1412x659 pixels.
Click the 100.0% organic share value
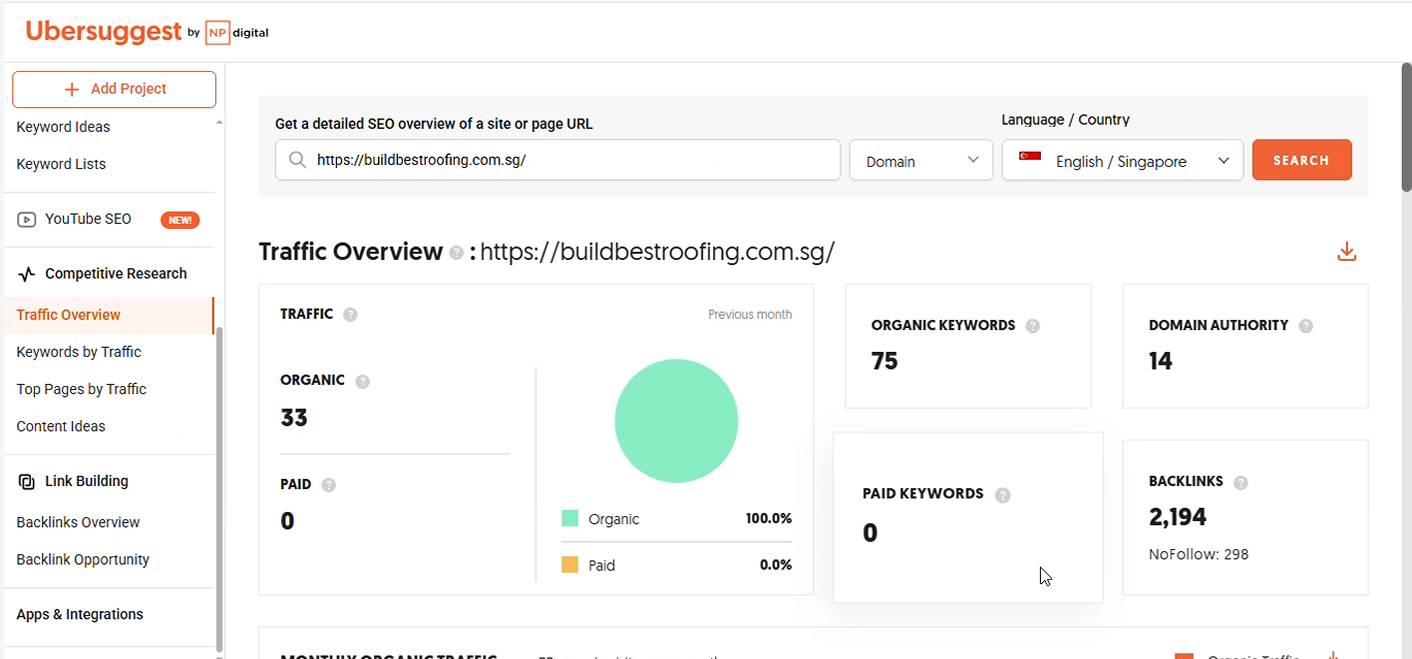click(769, 518)
